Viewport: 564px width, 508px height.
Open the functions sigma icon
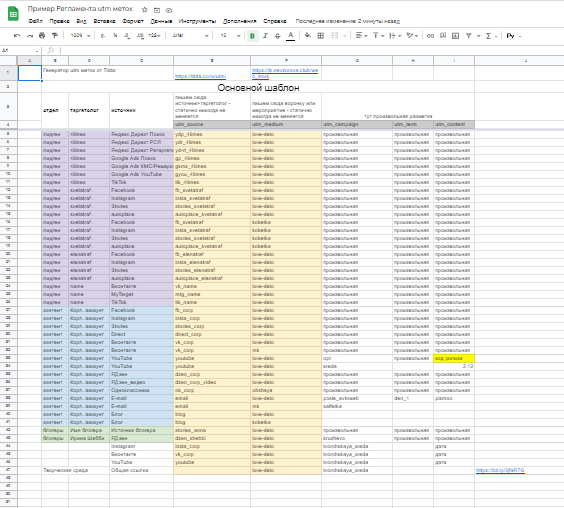coord(488,36)
